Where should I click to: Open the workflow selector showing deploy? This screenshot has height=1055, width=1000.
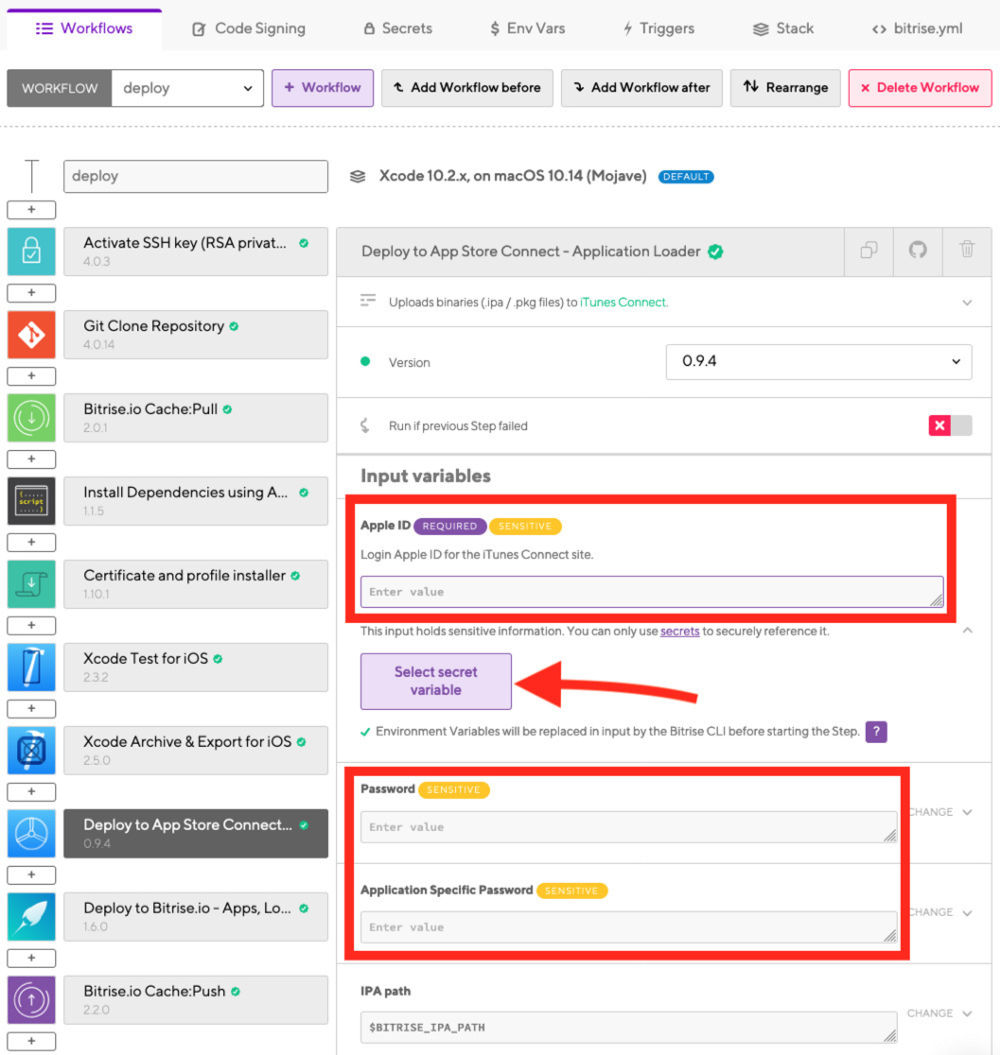click(187, 88)
